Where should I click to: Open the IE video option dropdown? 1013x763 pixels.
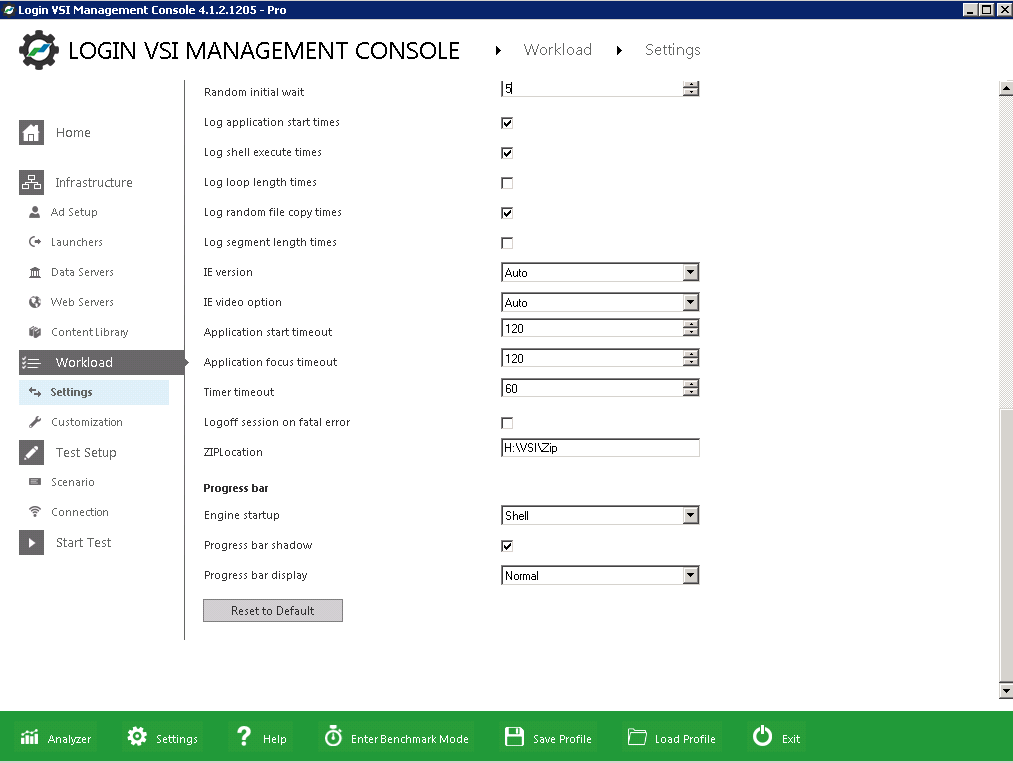(691, 302)
